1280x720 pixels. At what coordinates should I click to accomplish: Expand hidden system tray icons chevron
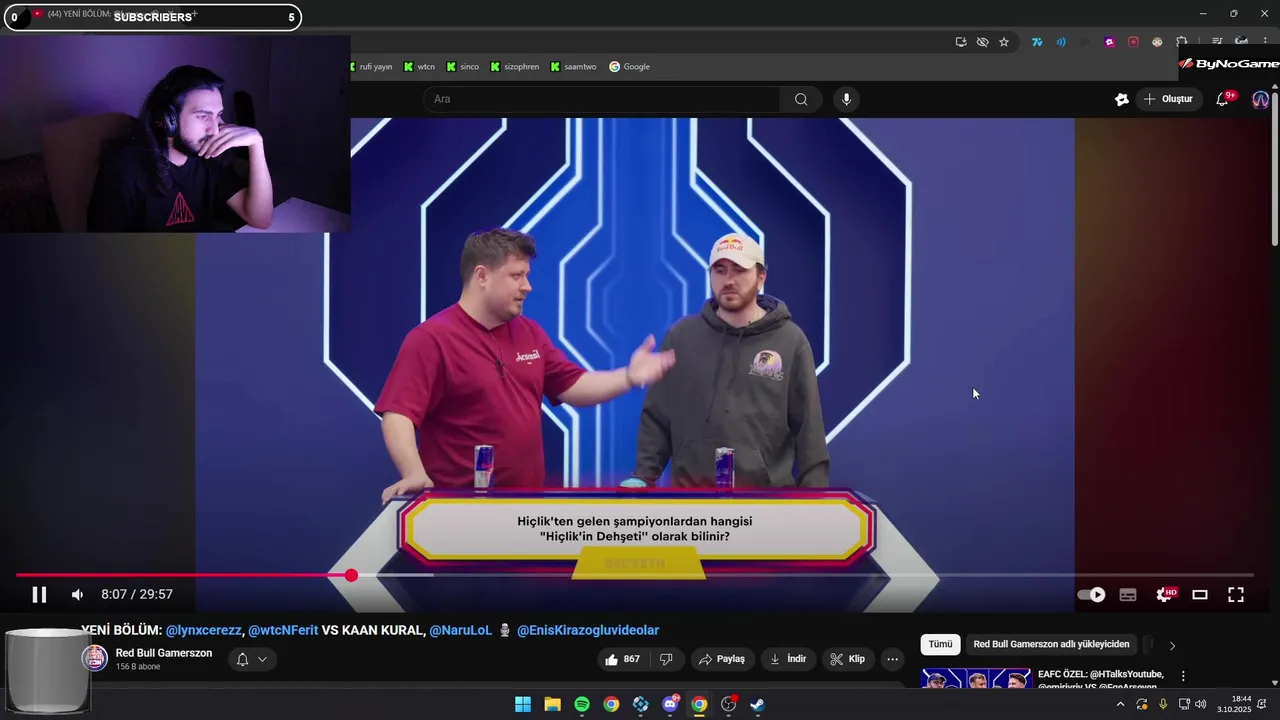[x=1120, y=705]
